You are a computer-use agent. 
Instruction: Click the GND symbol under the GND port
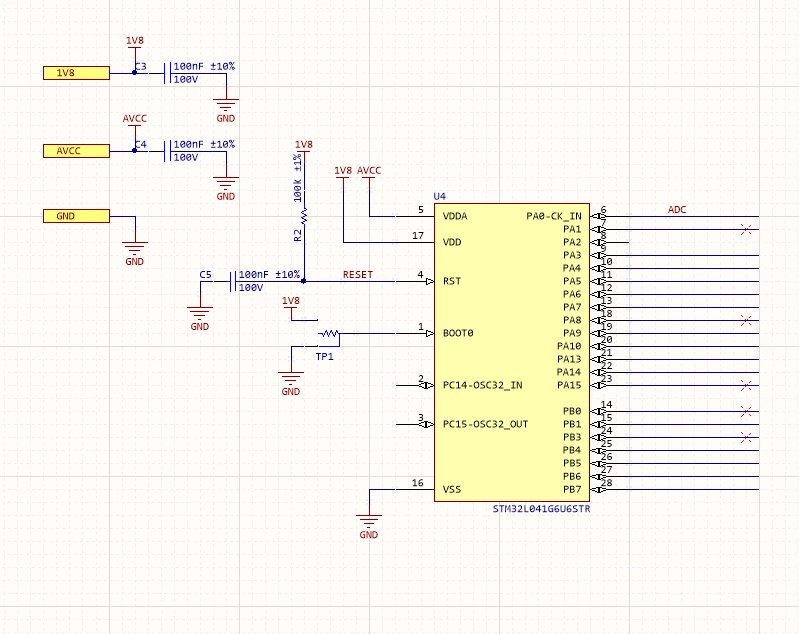[135, 249]
